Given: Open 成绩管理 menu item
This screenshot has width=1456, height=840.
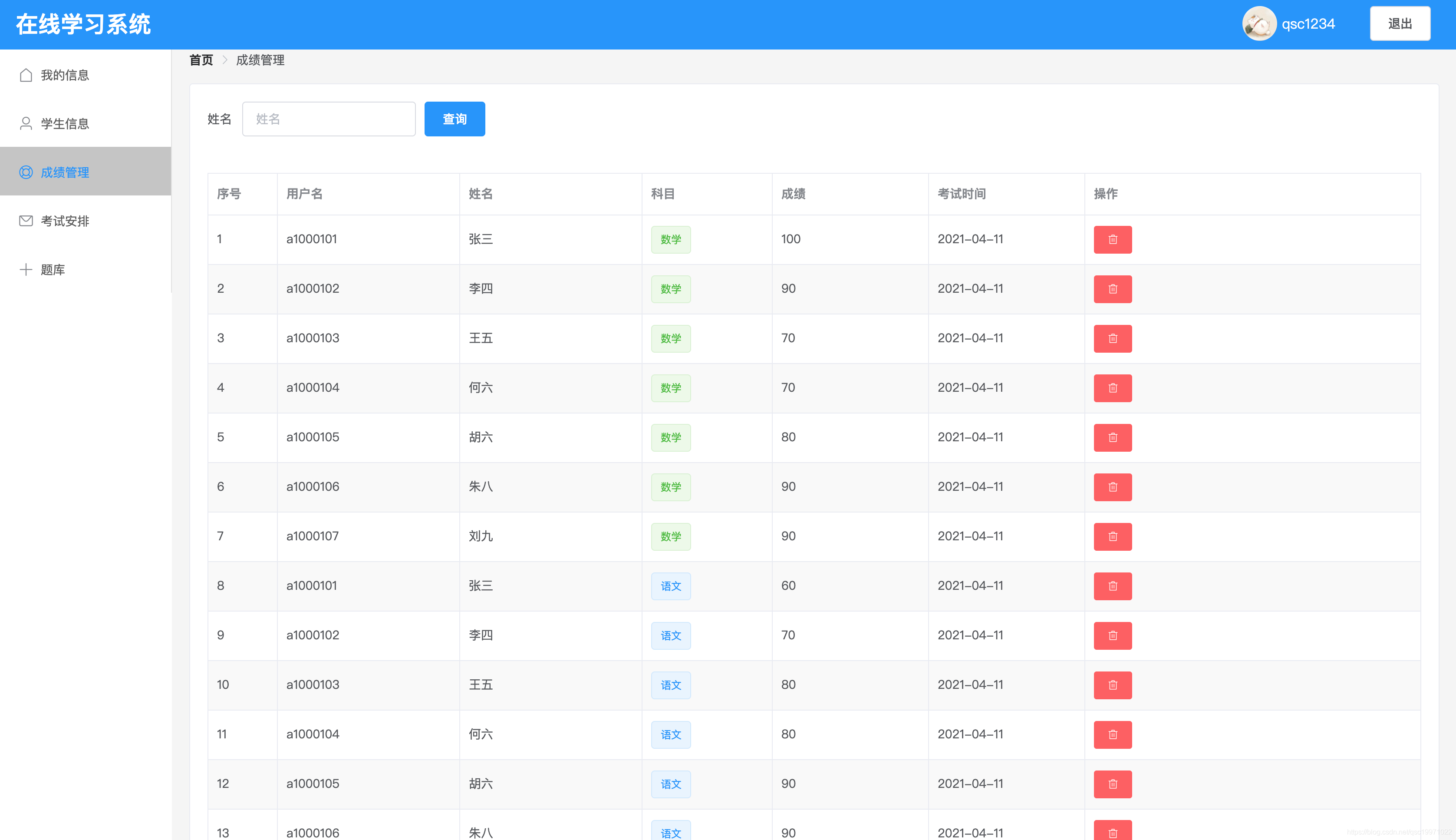Looking at the screenshot, I should pos(65,172).
